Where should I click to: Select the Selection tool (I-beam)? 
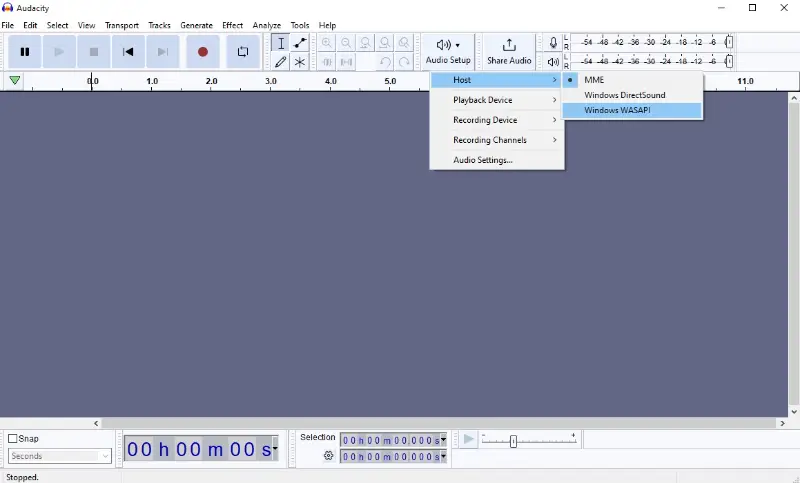pyautogui.click(x=281, y=43)
